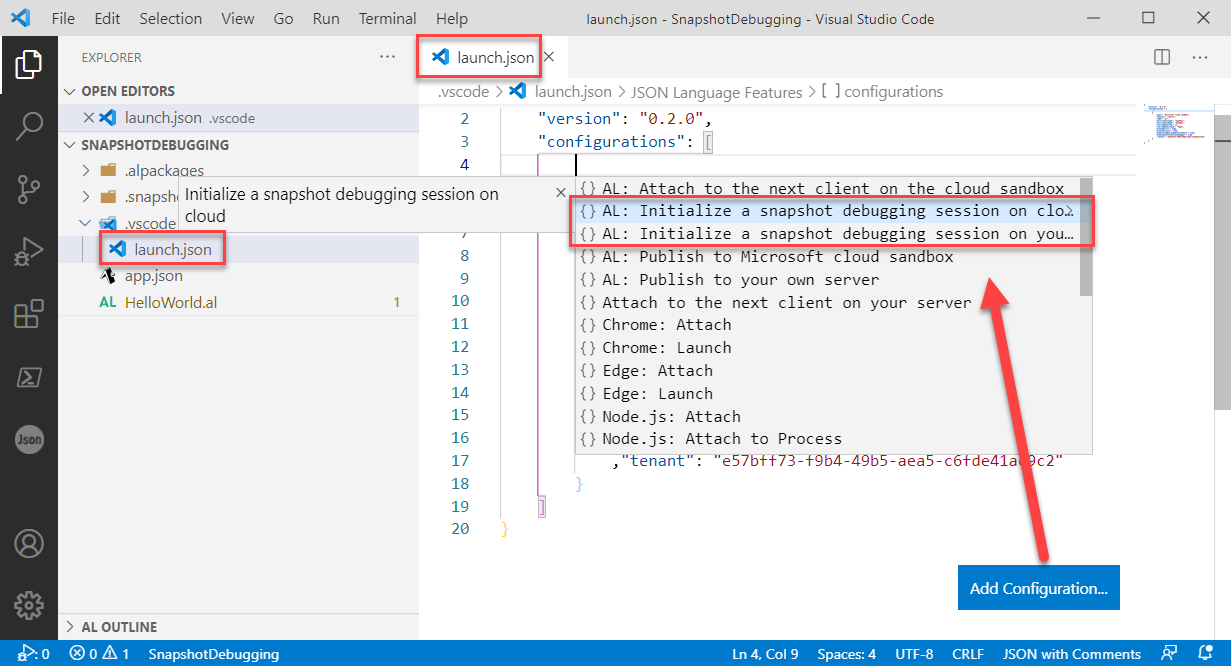
Task: Choose AL: Publish to Microsoft cloud sandbox
Action: coord(827,257)
